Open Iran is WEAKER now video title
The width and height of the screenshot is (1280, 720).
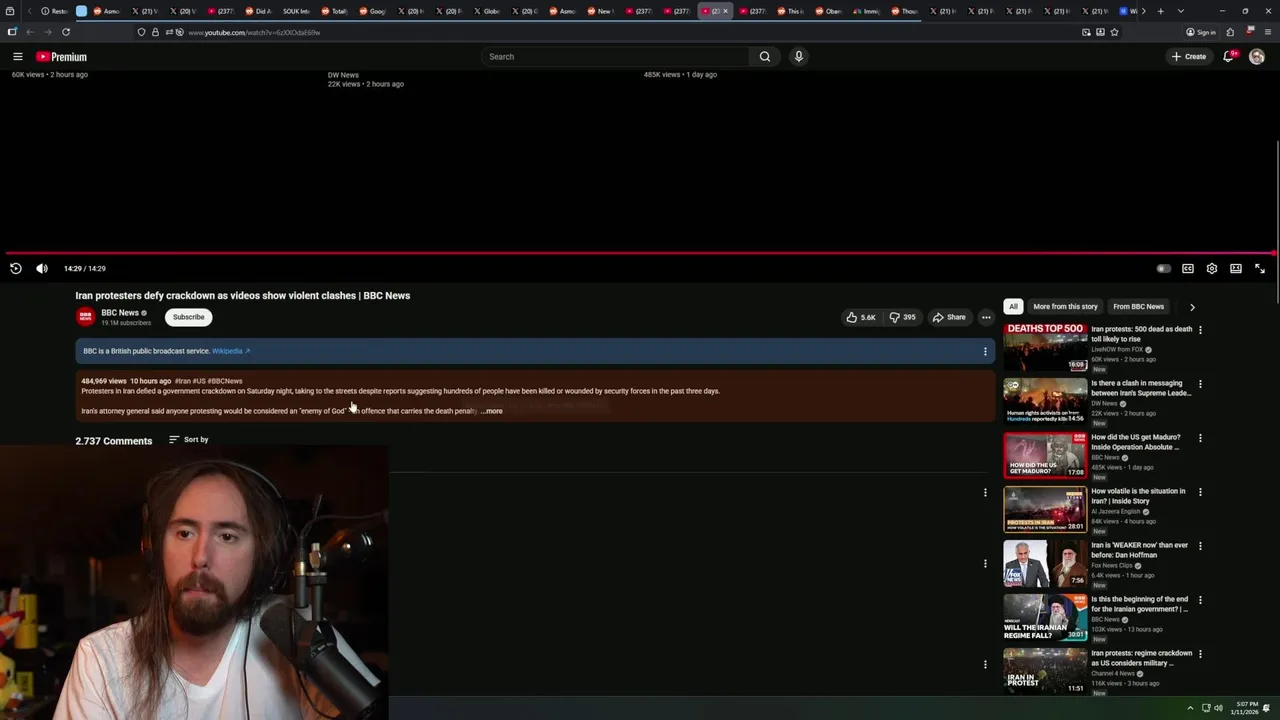[1140, 550]
